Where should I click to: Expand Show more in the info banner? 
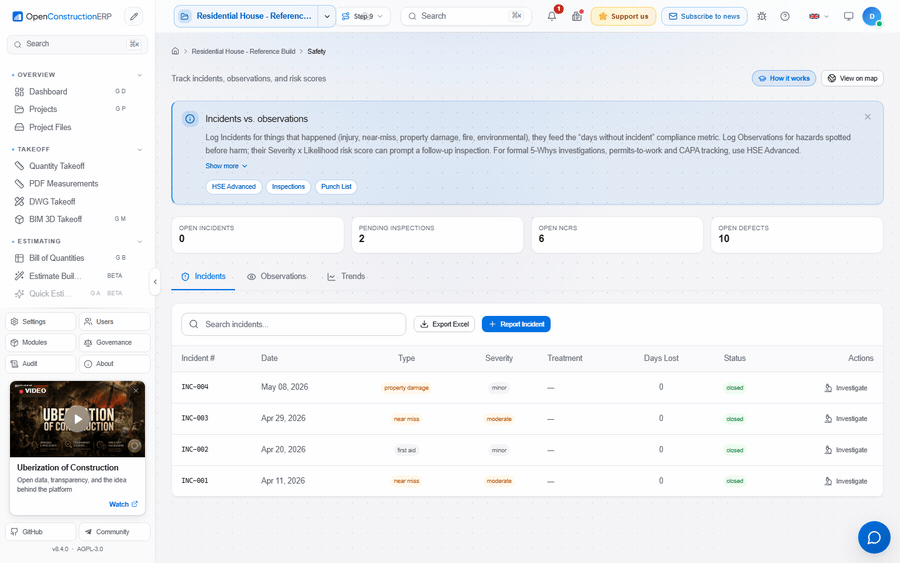226,166
